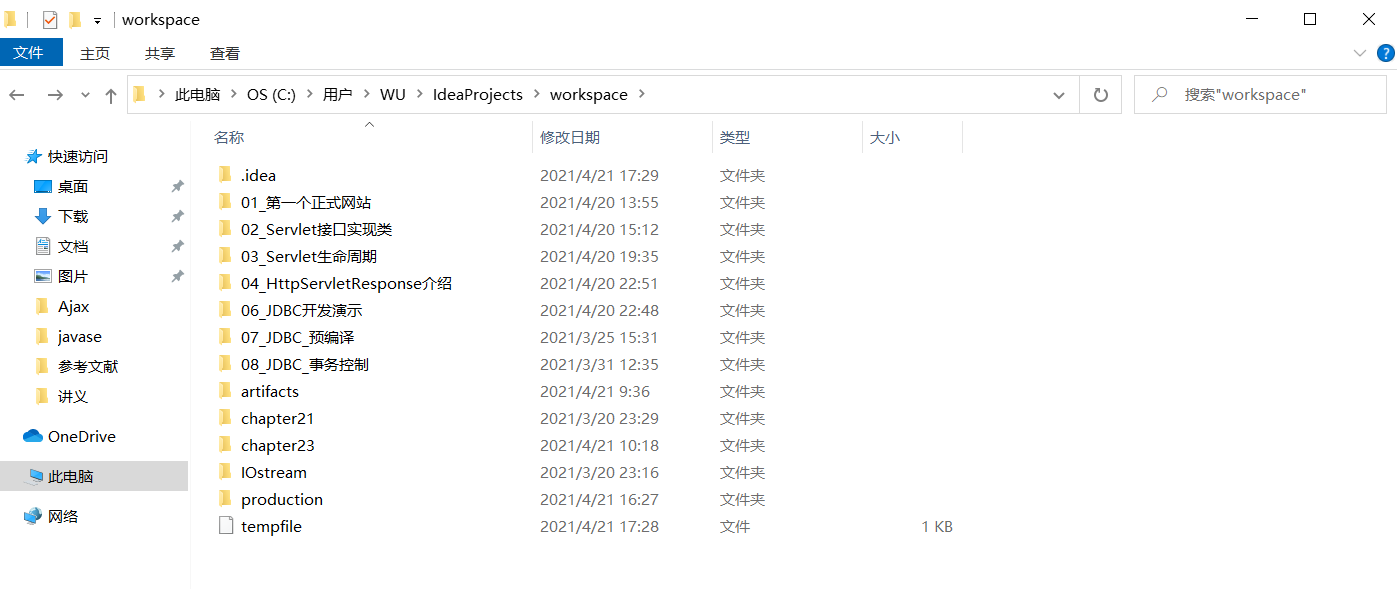Click OS (C:) in the address breadcrumb
Screen dimensions: 1397x589
271,95
